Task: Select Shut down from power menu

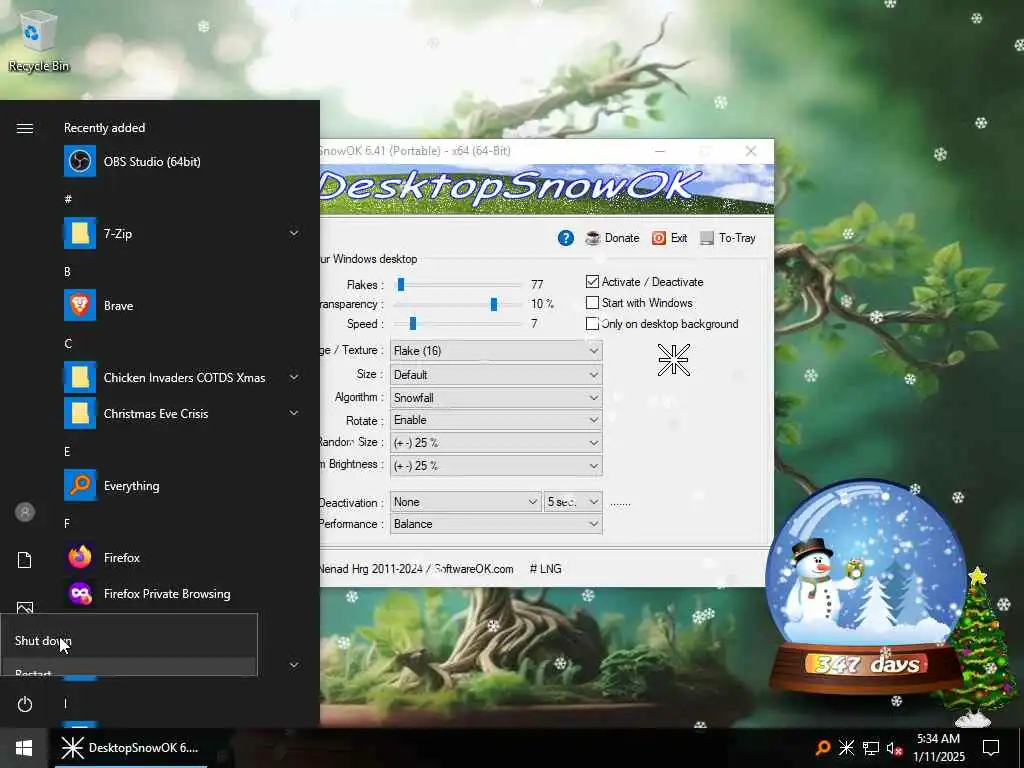Action: (129, 641)
